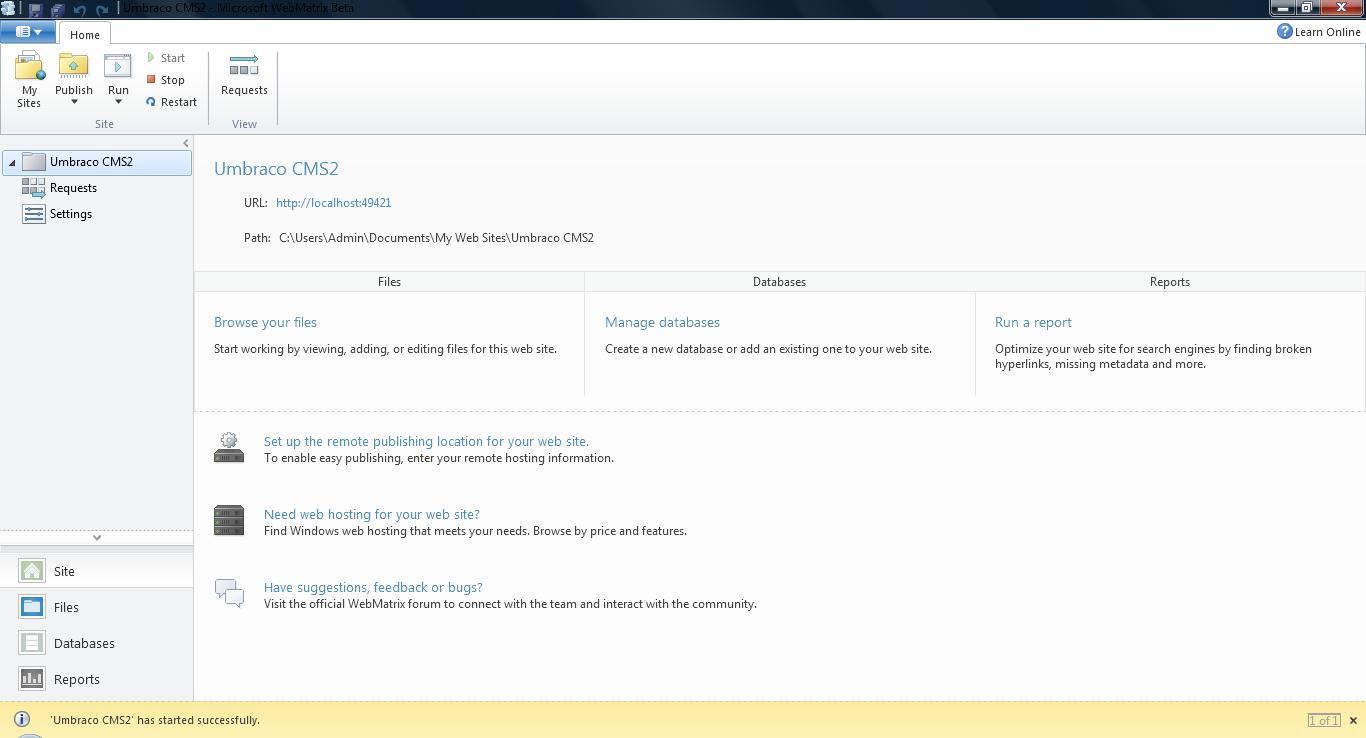
Task: Click the feedback speech bubbles icon
Action: 229,593
